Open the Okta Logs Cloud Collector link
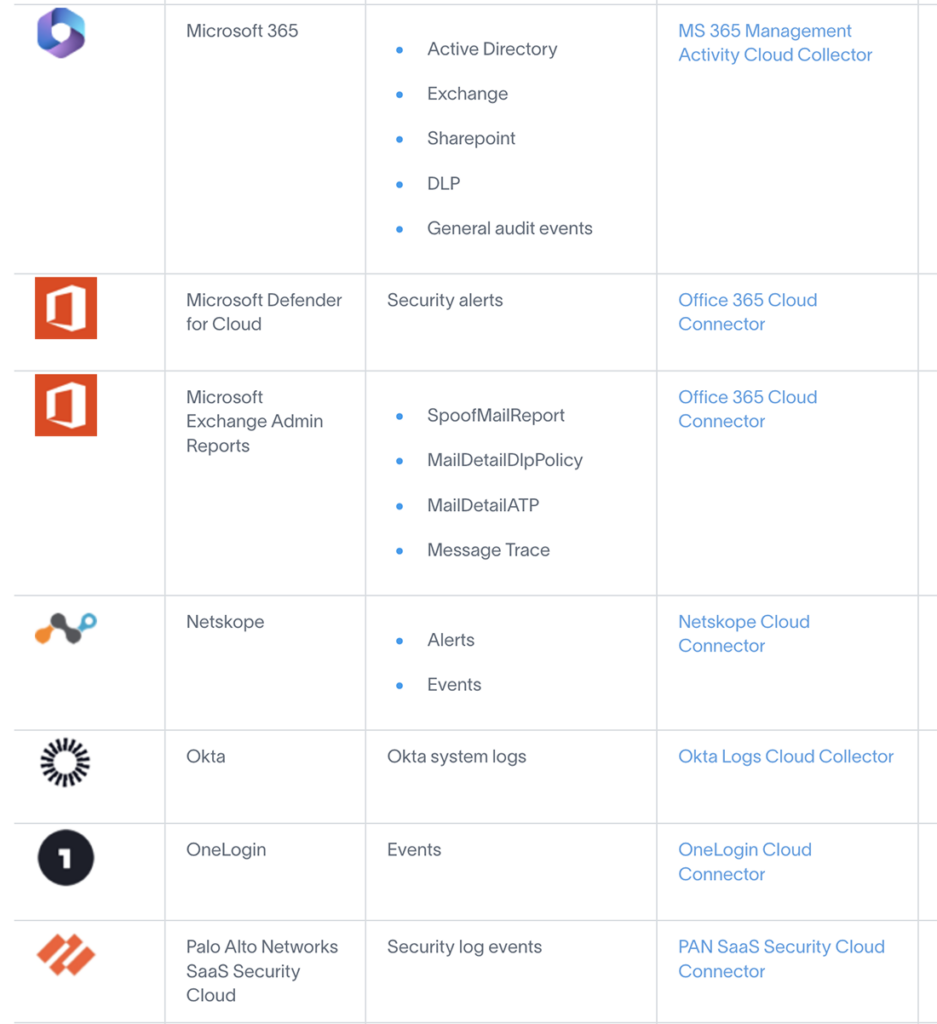The width and height of the screenshot is (937, 1024). pos(785,757)
